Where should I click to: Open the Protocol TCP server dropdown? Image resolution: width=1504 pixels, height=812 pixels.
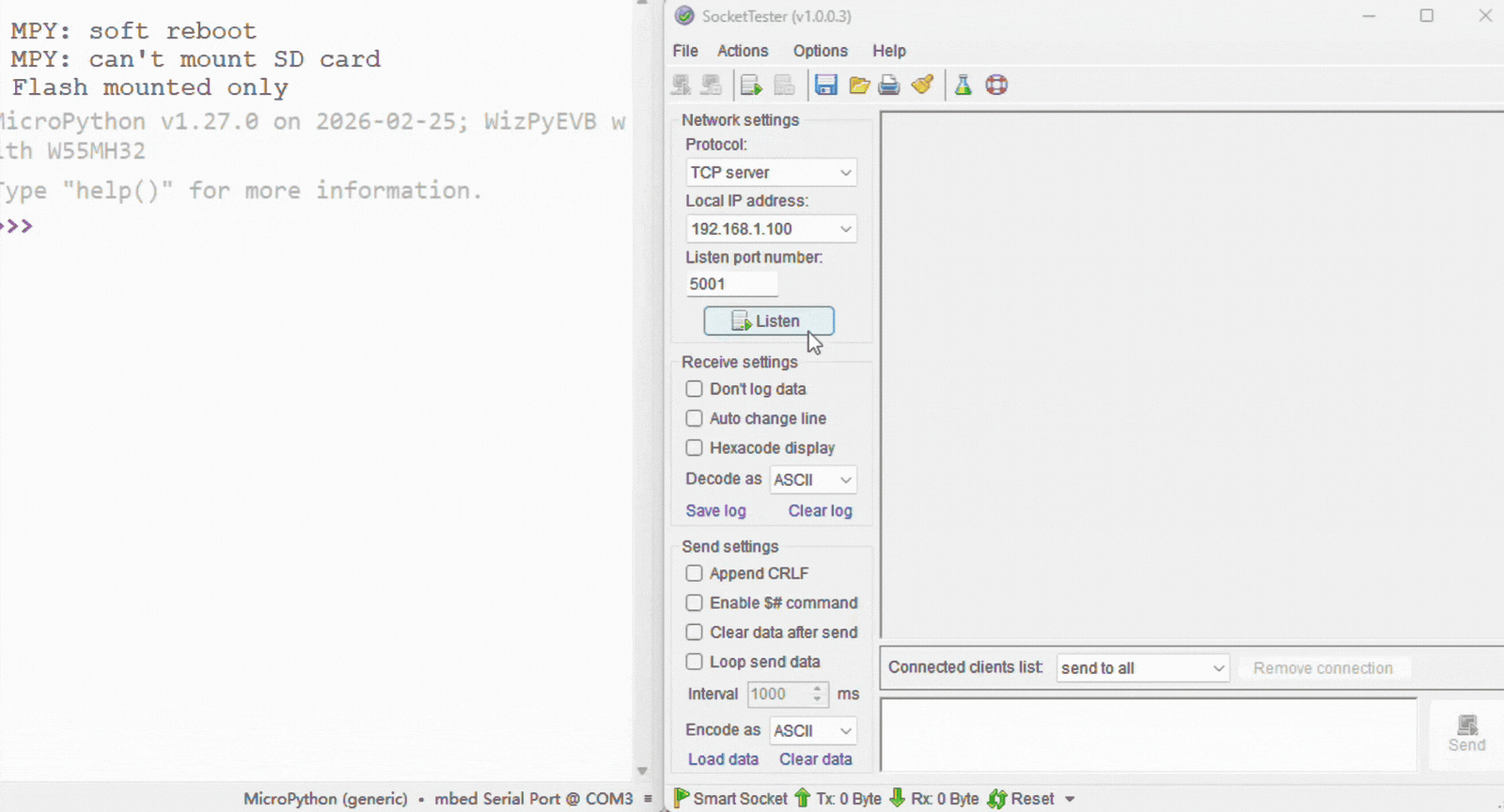771,173
